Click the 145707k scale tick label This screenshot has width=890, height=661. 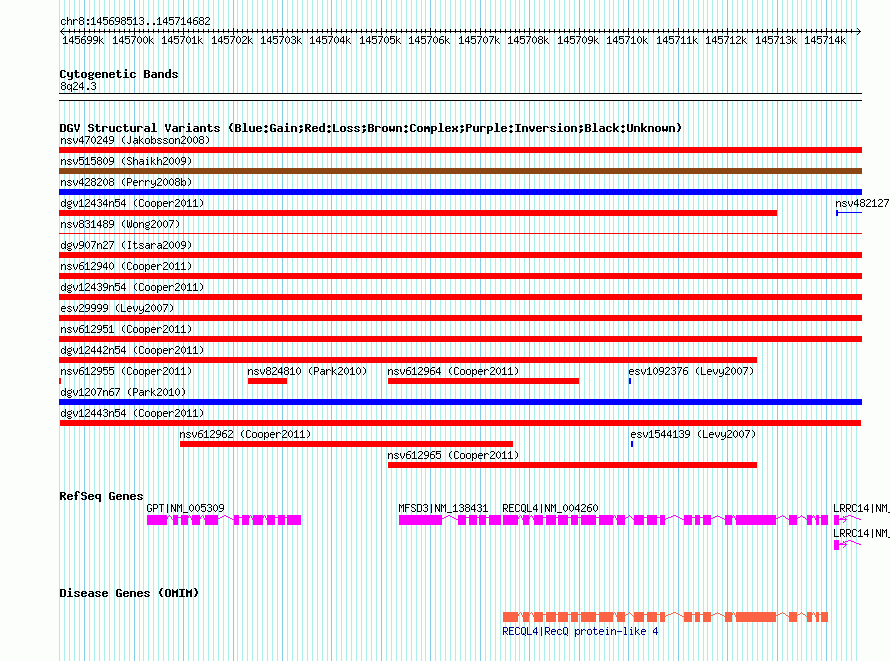click(x=479, y=40)
